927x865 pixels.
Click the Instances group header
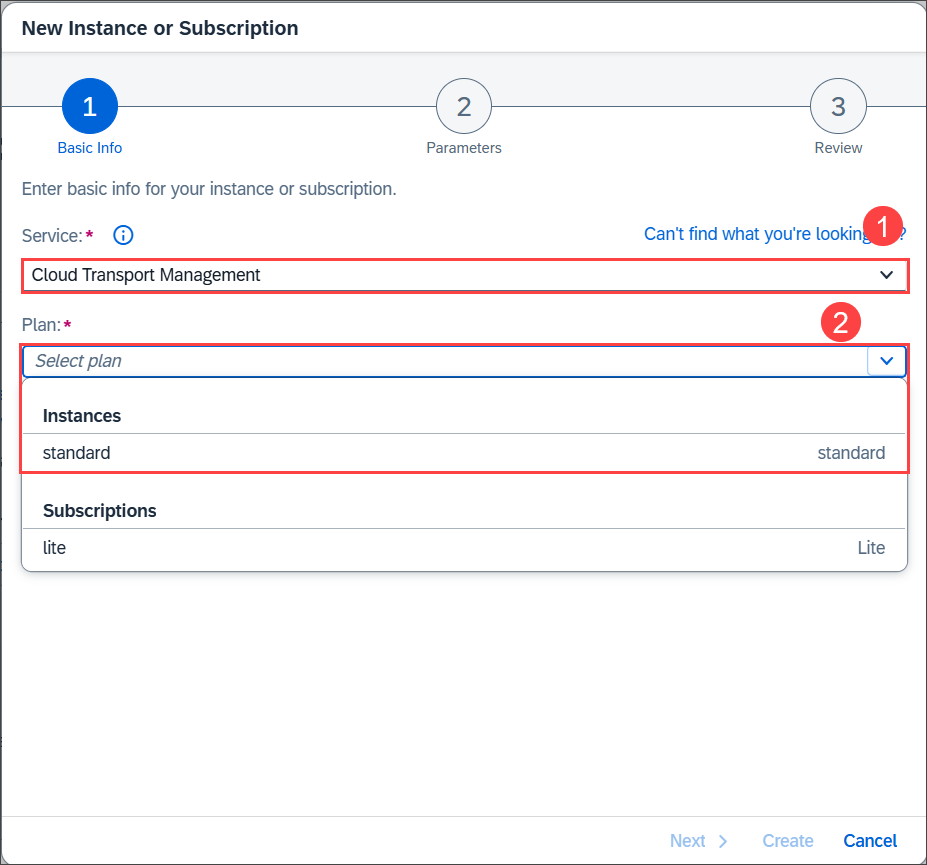coord(82,416)
